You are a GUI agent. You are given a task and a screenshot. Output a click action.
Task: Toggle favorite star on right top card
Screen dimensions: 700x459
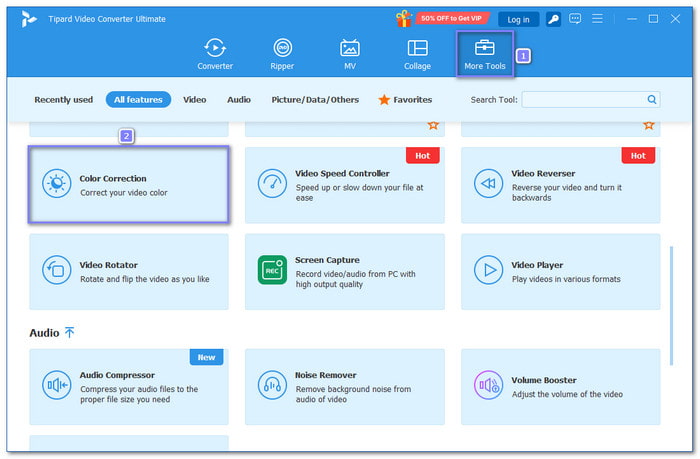[649, 125]
